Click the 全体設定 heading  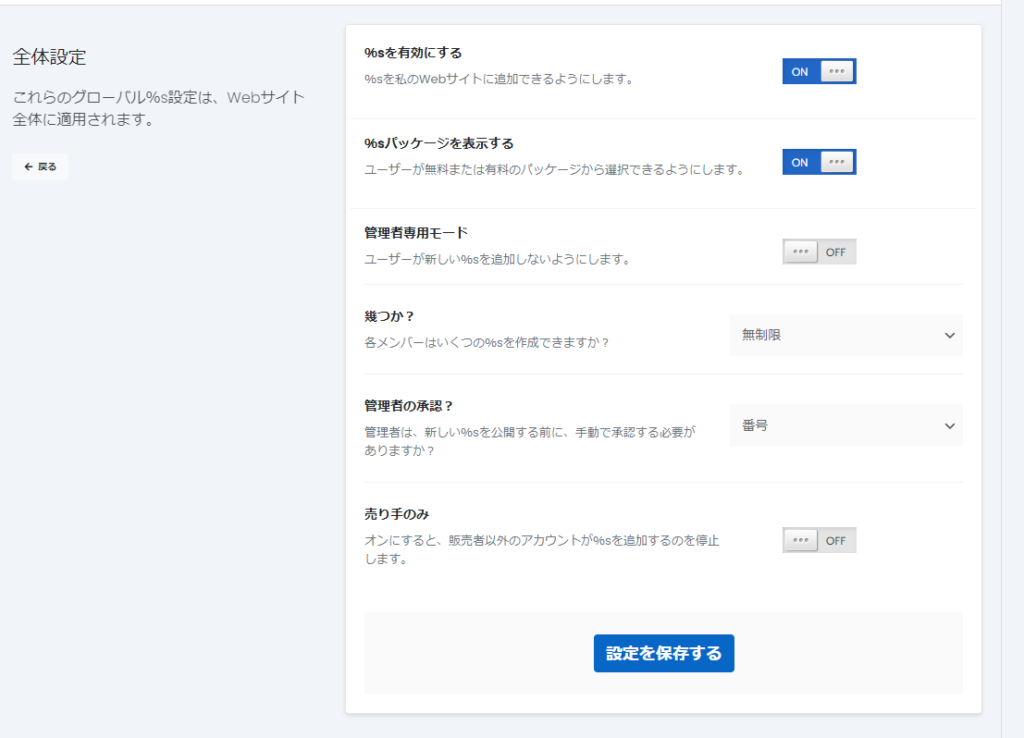point(50,57)
